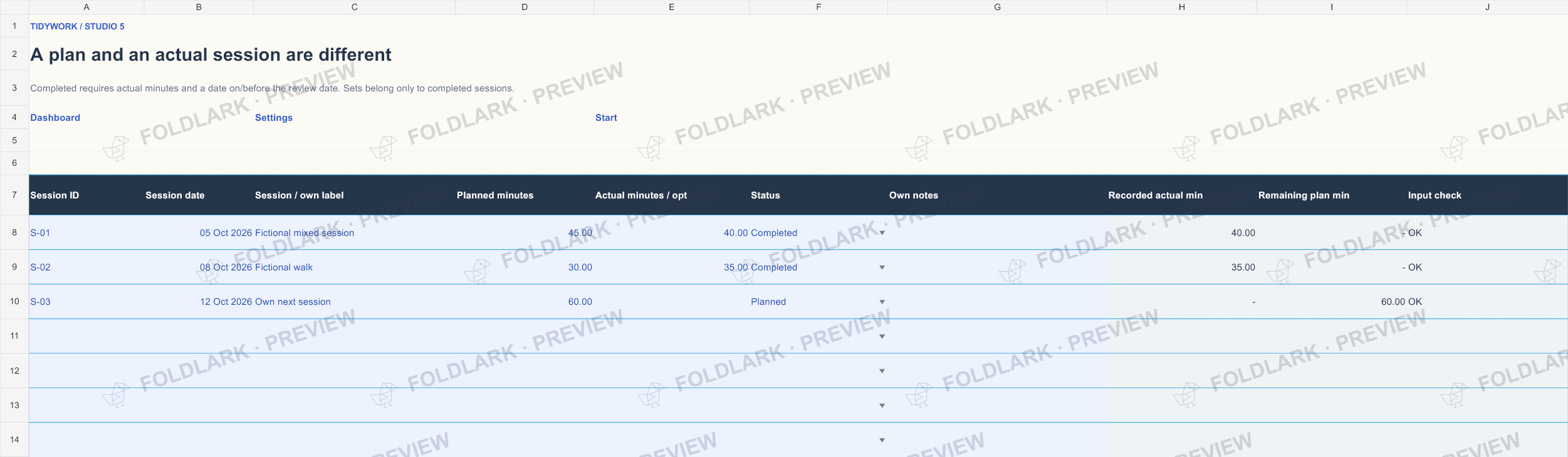
Task: Follow the Start link
Action: pos(606,118)
